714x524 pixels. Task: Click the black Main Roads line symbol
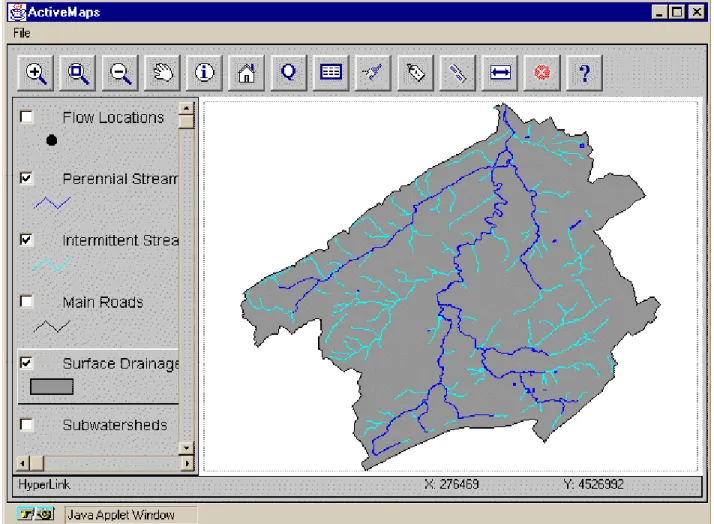[52, 326]
